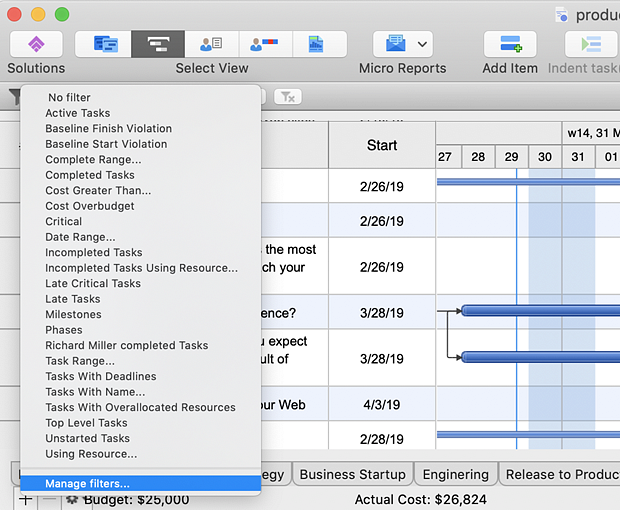The image size is (620, 510).
Task: Open the Business Startup tab
Action: click(353, 474)
